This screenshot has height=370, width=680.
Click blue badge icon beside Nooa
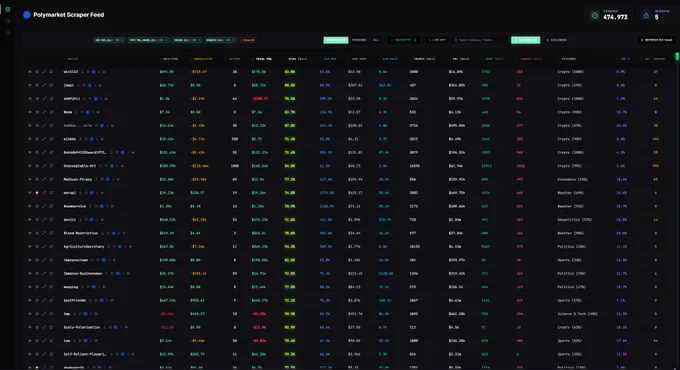(x=87, y=112)
